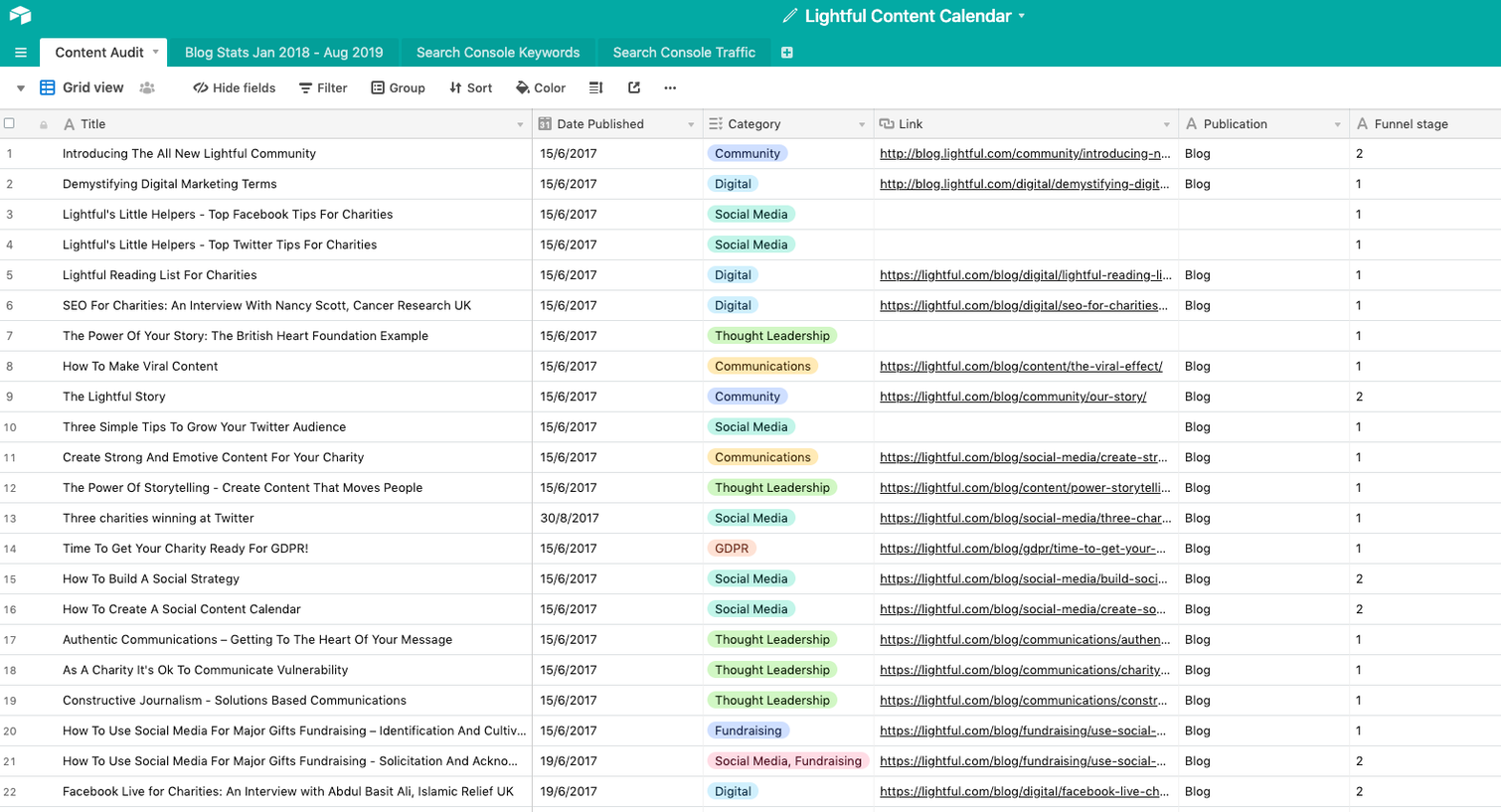Open the Hide fields menu
The image size is (1501, 812).
tap(234, 87)
